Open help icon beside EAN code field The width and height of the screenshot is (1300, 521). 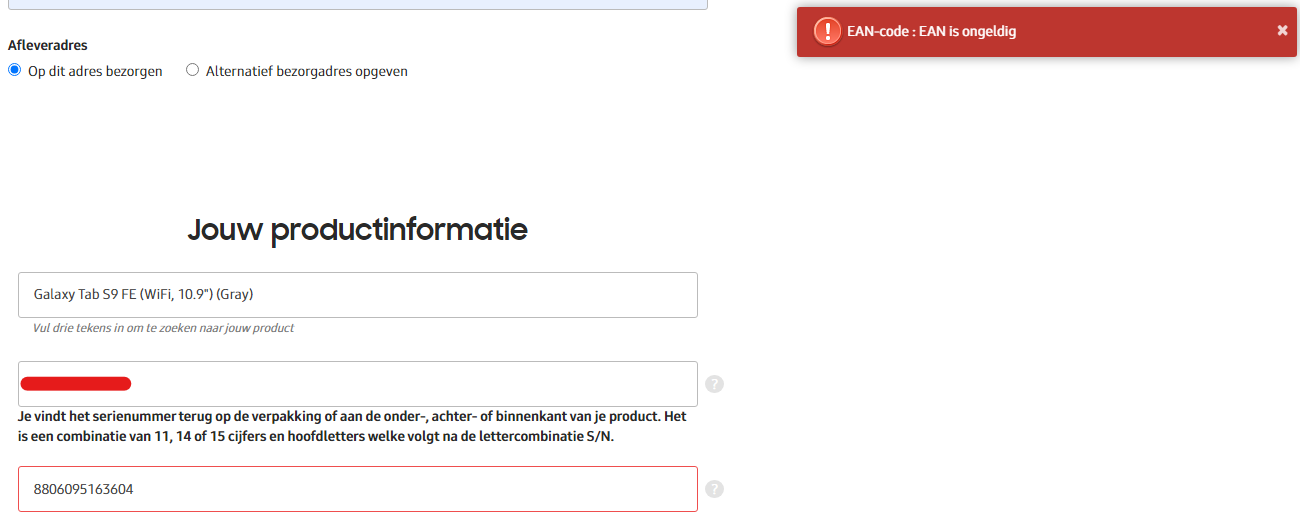pos(714,489)
